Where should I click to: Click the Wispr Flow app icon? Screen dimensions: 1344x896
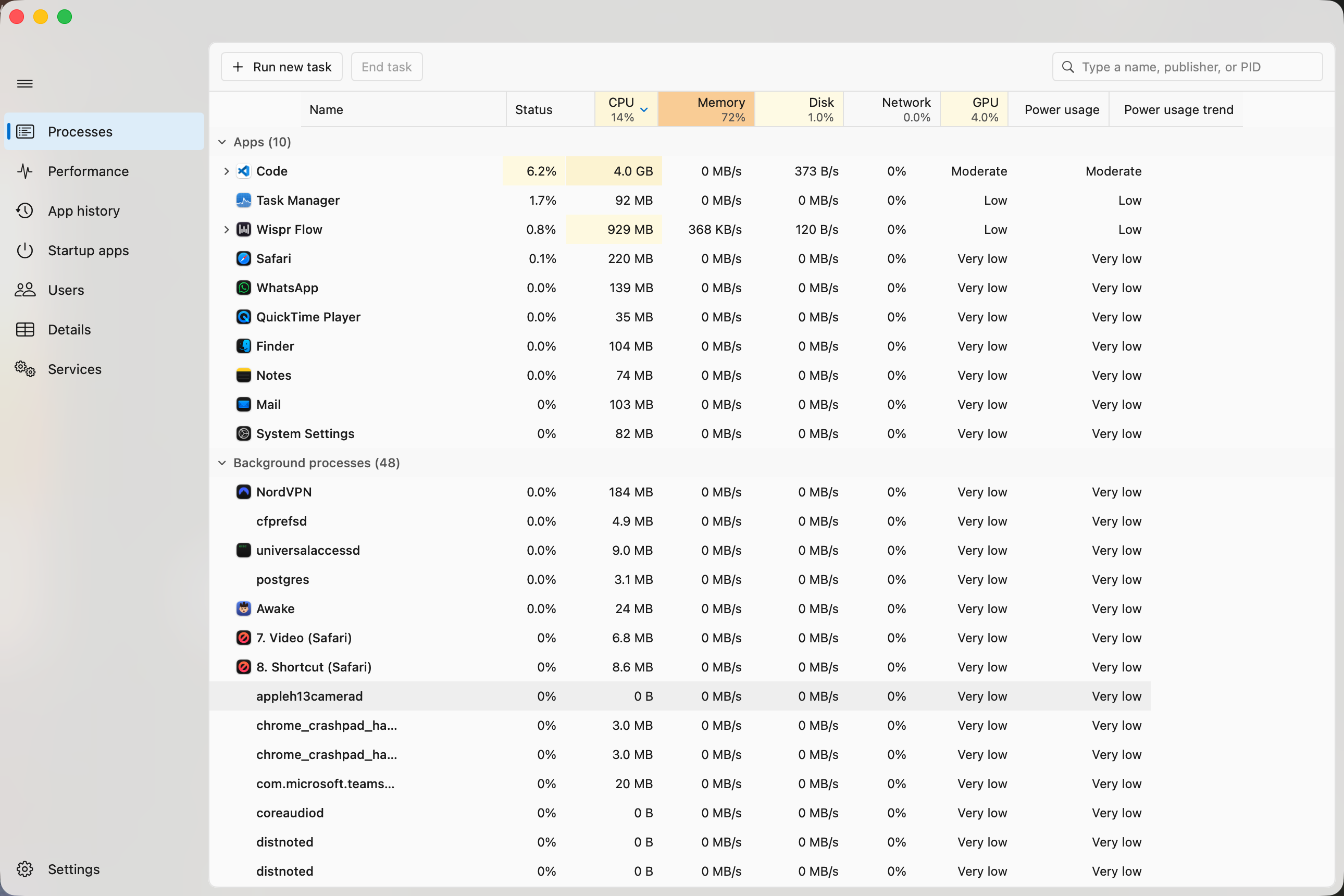point(243,229)
